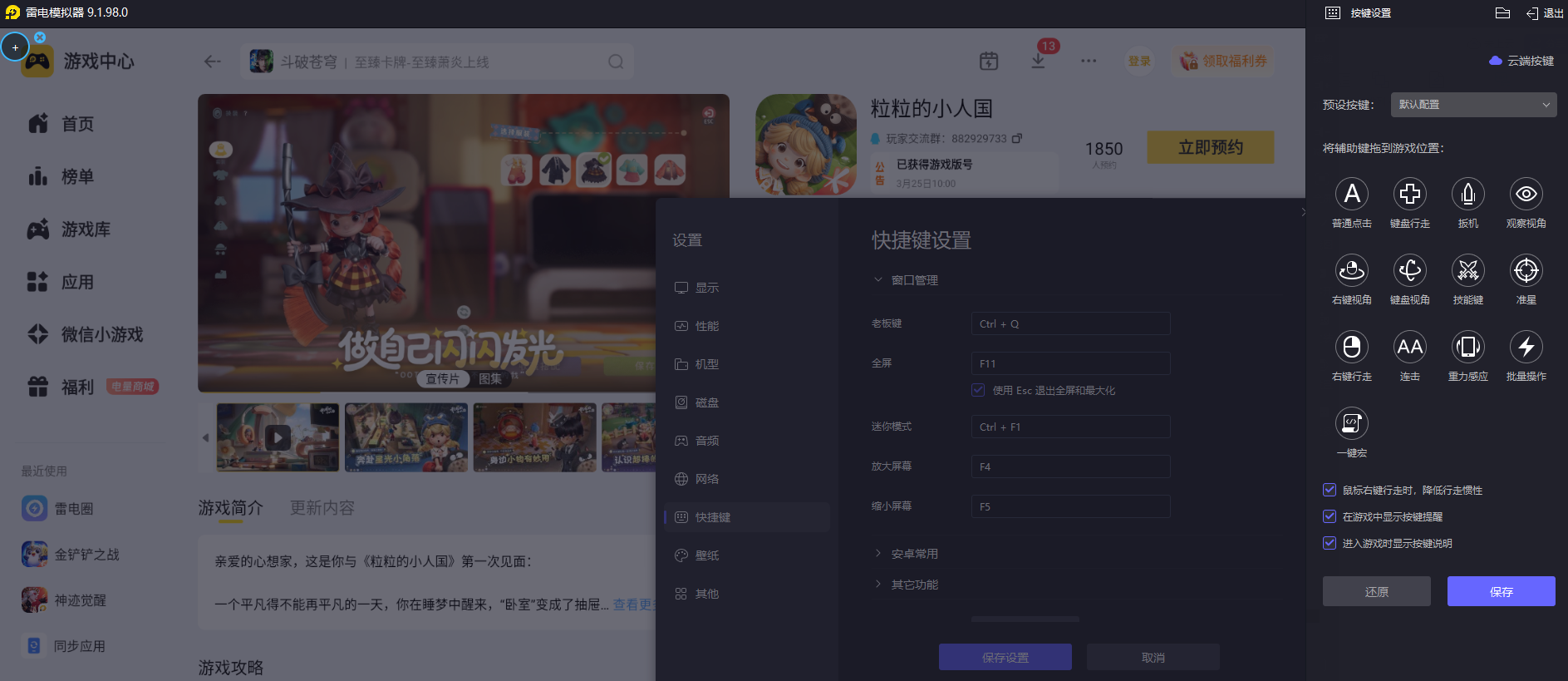This screenshot has height=681, width=1568.
Task: Disable 进入游戏时显示按键说明 checkbox
Action: [x=1330, y=543]
